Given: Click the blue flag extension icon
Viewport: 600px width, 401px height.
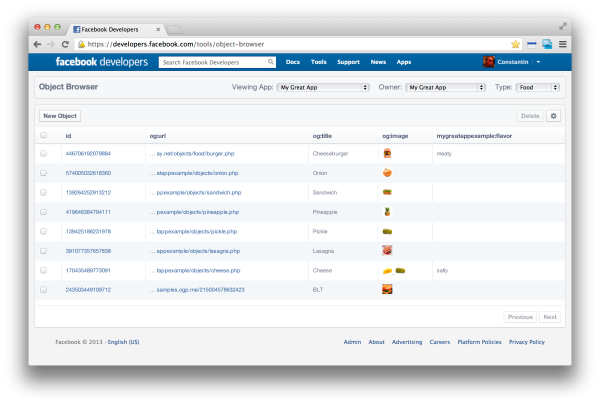Looking at the screenshot, I should (532, 44).
